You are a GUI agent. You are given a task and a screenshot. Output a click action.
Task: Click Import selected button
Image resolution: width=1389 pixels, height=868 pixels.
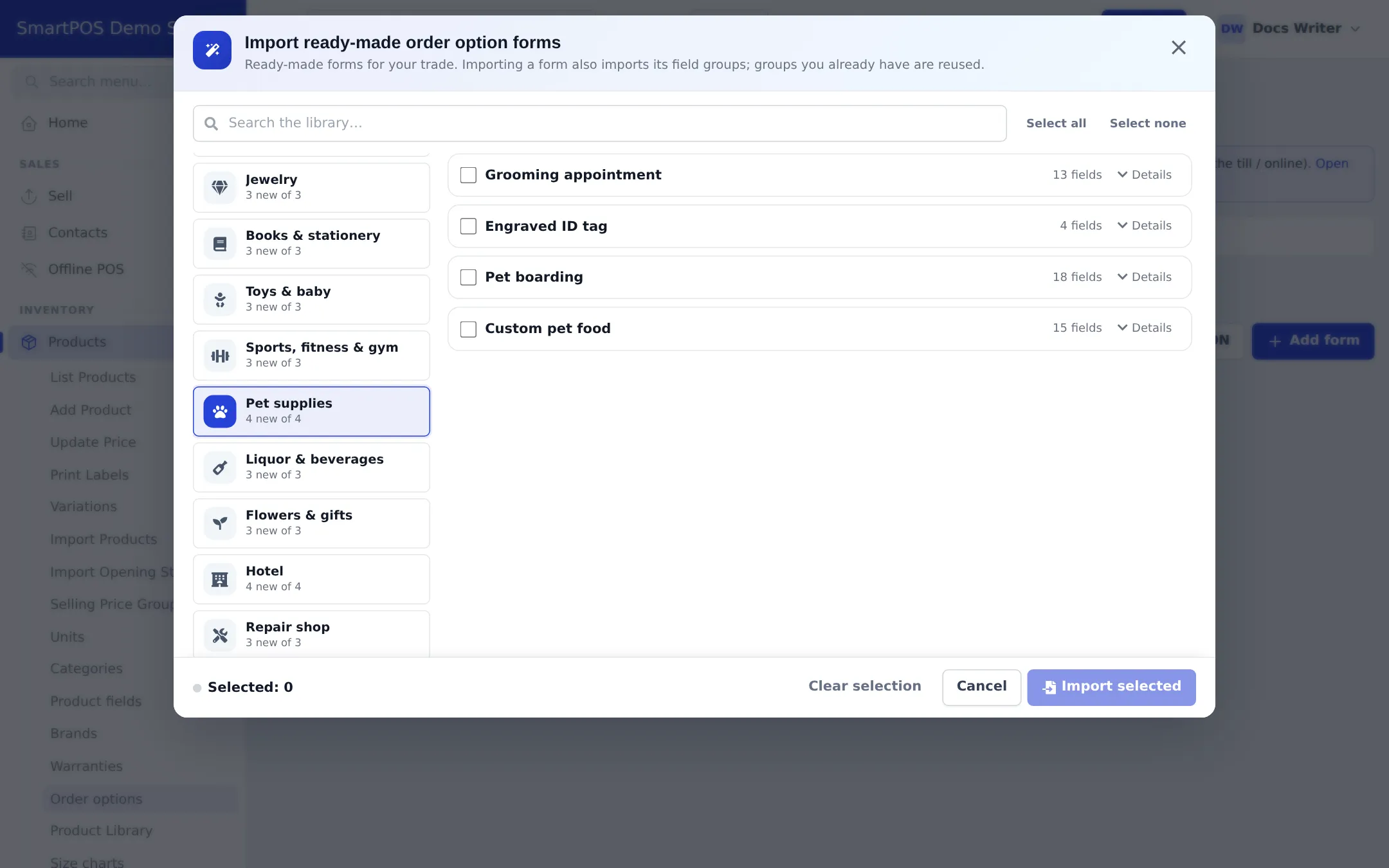(1111, 687)
